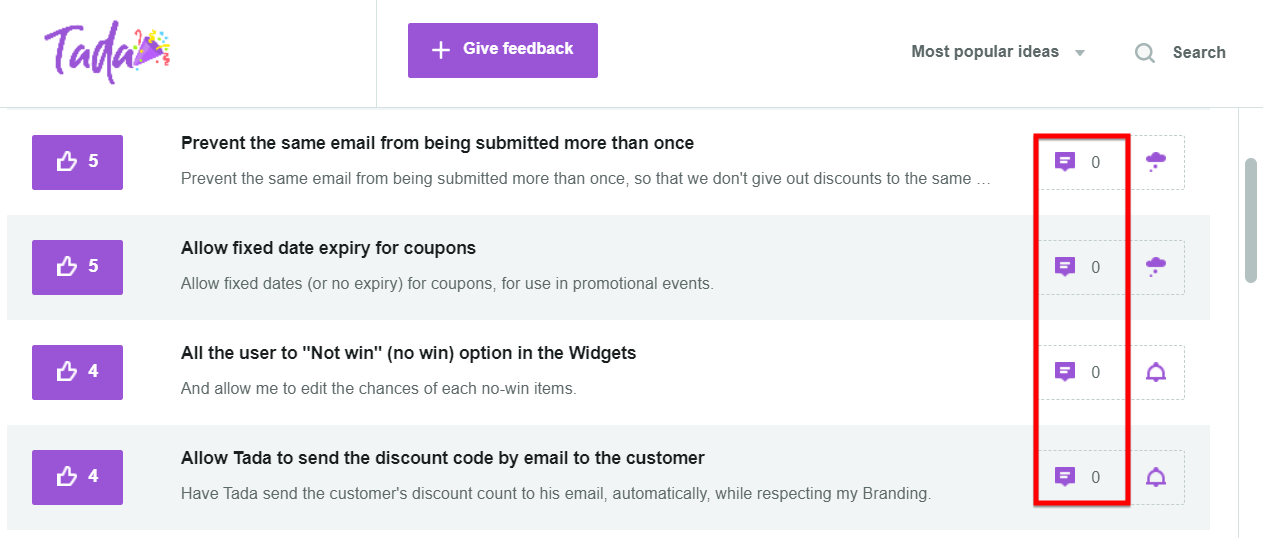Open "Allow fixed date expiry for coupons" idea

click(328, 248)
